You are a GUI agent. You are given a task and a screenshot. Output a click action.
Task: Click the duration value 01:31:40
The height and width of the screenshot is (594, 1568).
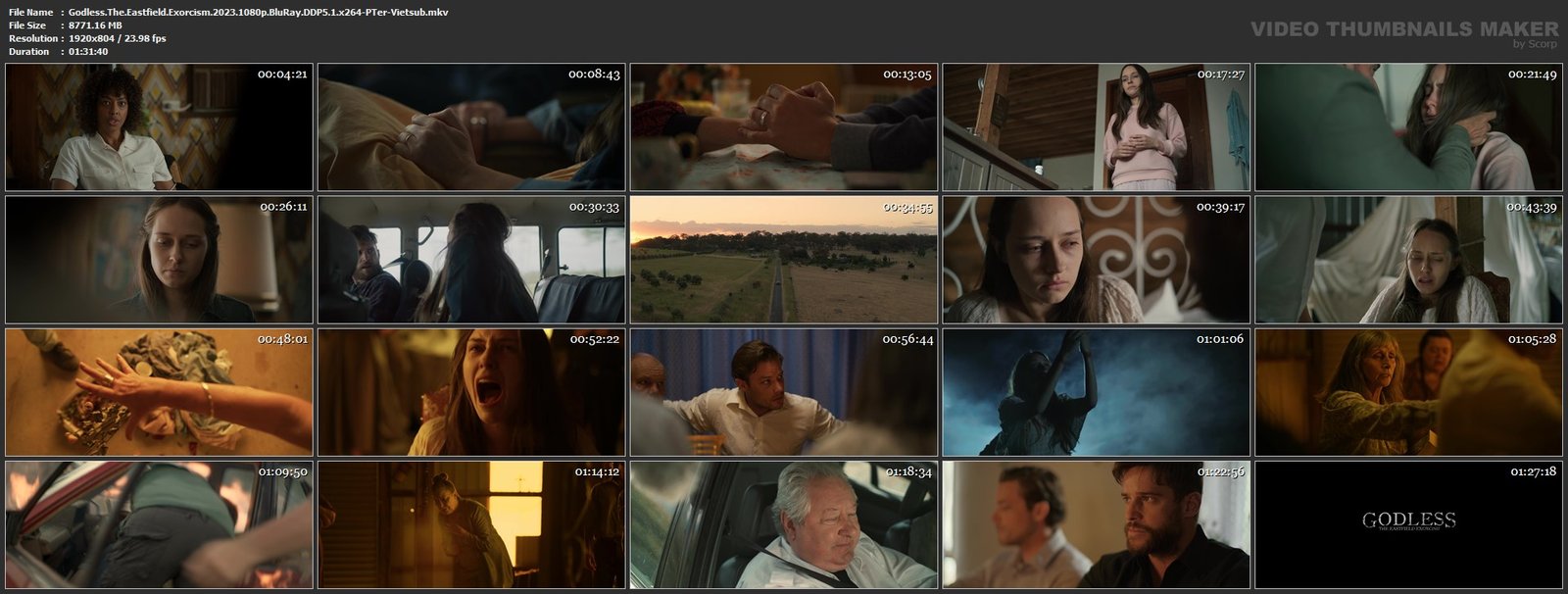tap(88, 51)
